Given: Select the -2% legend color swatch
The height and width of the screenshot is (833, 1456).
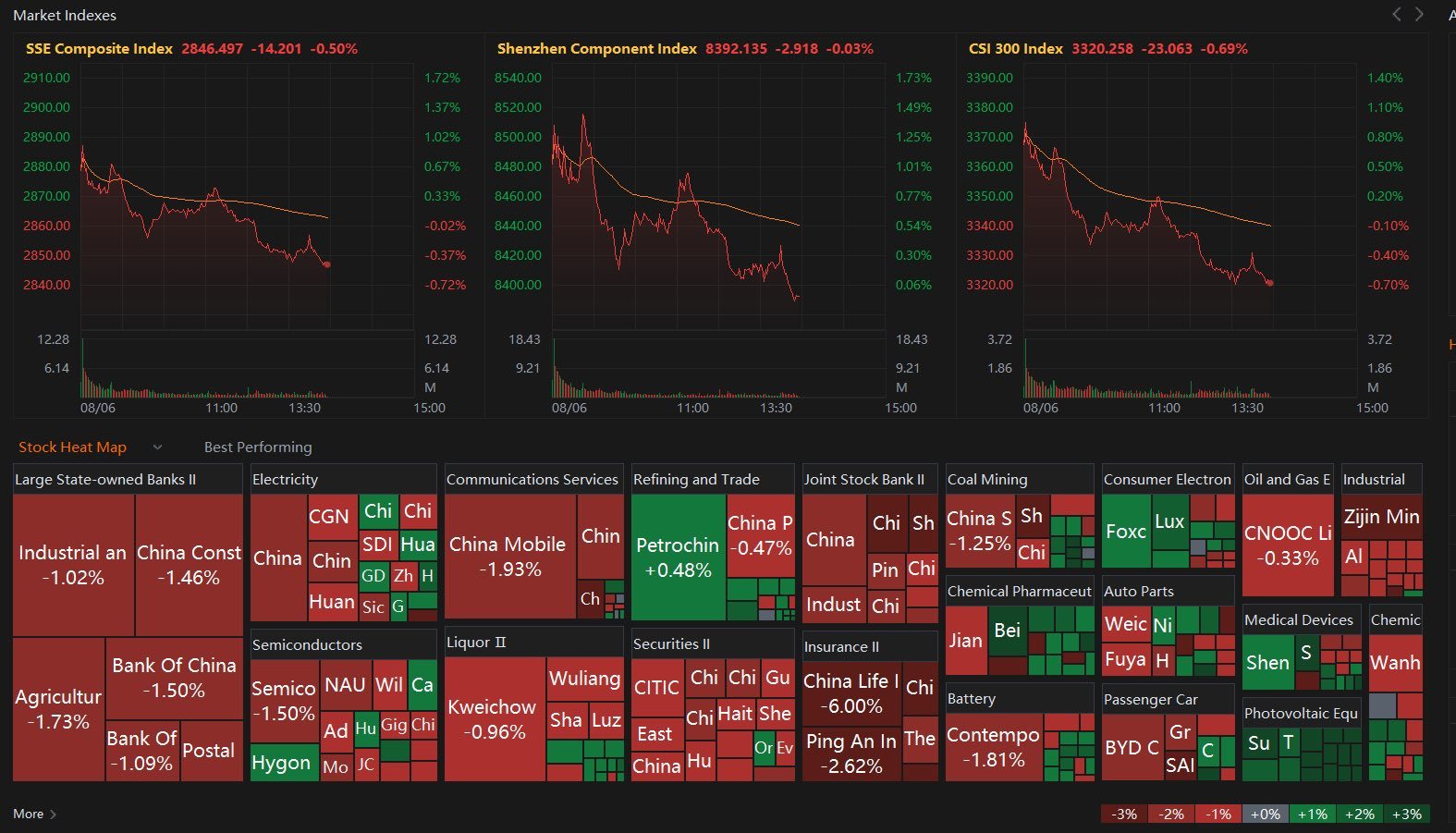Looking at the screenshot, I should (x=1171, y=815).
